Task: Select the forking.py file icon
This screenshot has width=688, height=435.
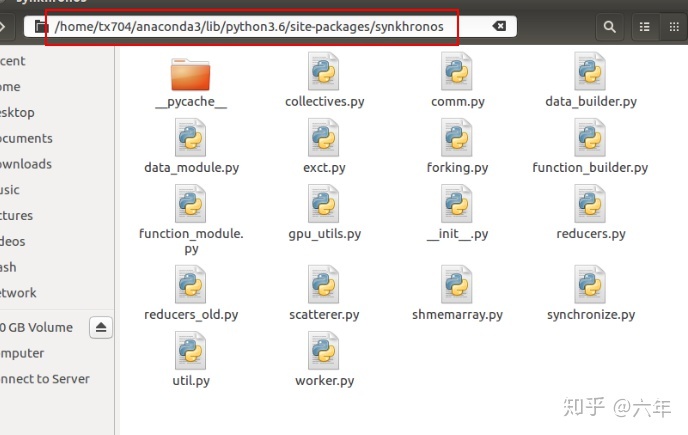Action: click(457, 137)
